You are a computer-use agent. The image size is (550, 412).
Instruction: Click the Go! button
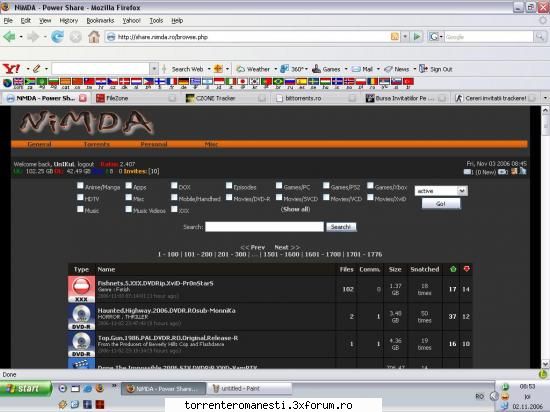(441, 204)
